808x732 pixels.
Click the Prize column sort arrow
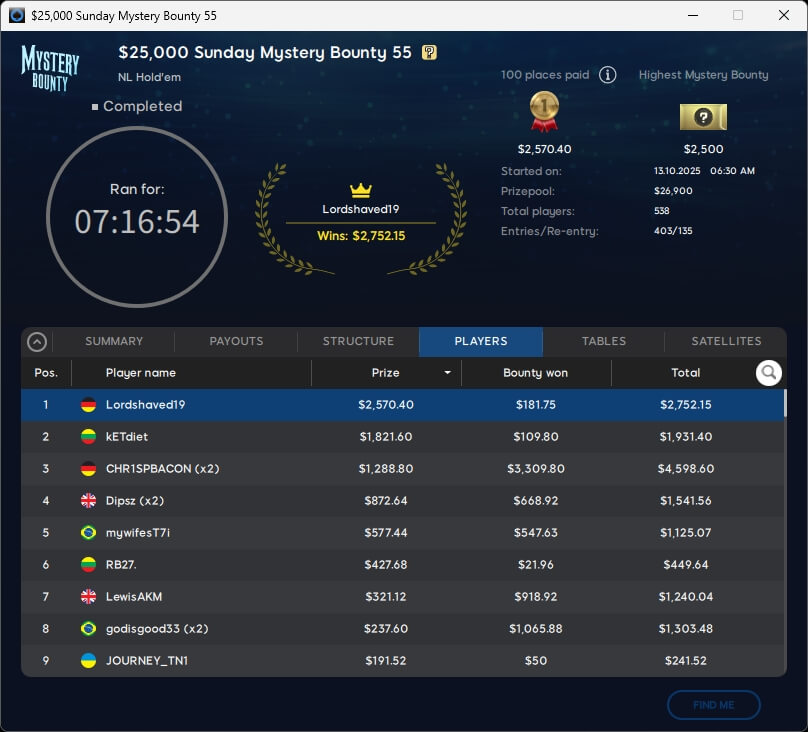[447, 373]
